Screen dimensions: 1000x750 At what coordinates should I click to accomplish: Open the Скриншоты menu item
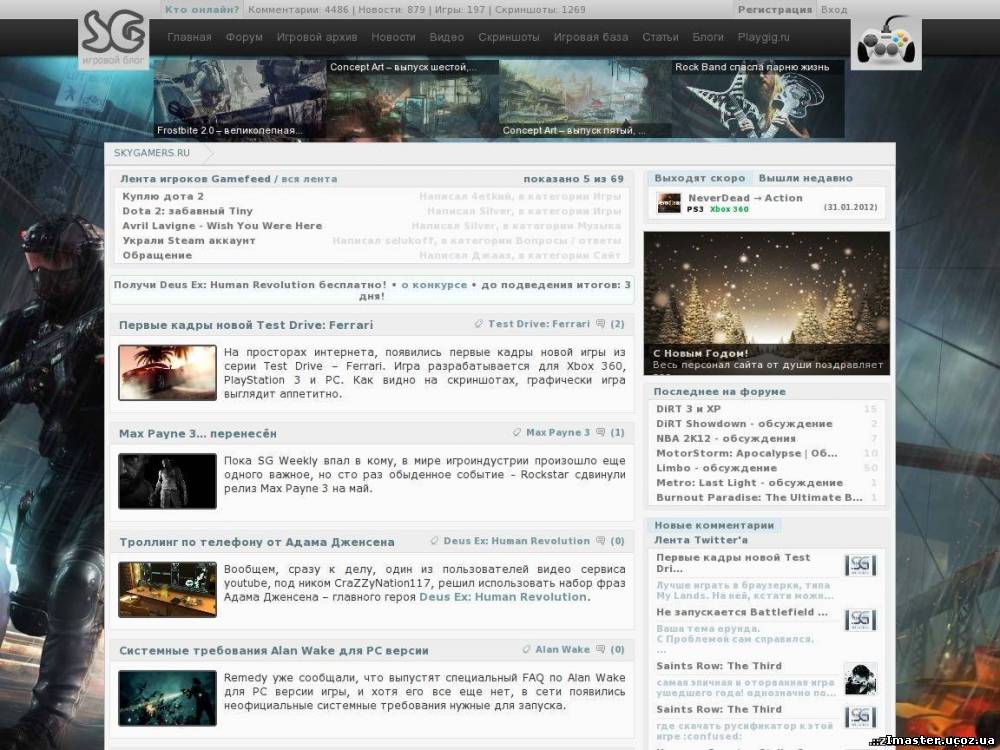(509, 37)
